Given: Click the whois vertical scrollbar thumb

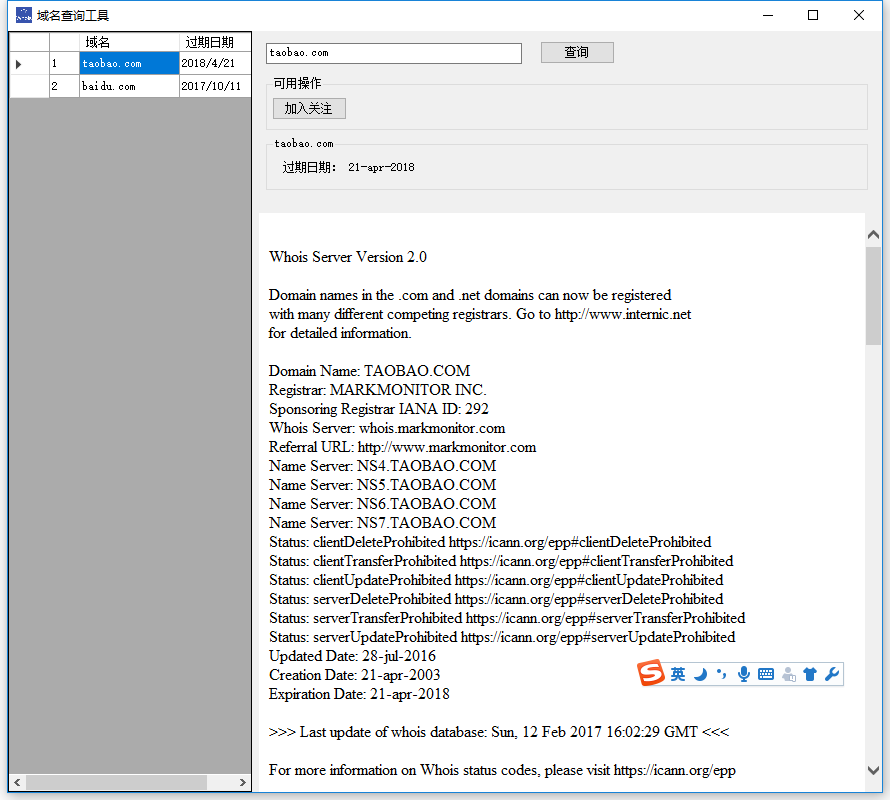Looking at the screenshot, I should [x=874, y=295].
